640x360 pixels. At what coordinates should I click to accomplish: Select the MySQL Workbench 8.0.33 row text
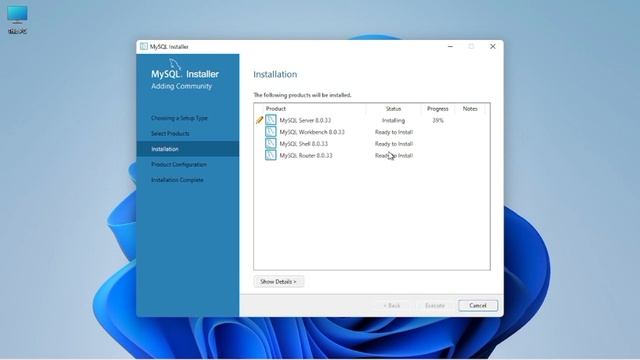pyautogui.click(x=312, y=132)
